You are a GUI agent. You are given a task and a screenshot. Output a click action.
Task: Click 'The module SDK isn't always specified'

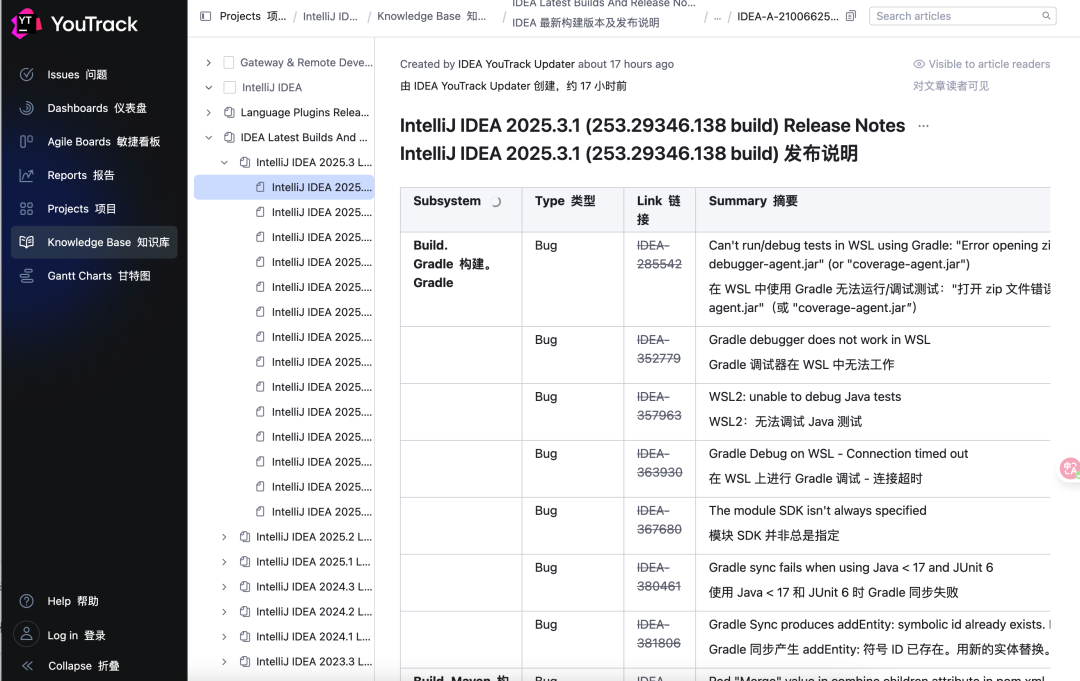pos(818,511)
